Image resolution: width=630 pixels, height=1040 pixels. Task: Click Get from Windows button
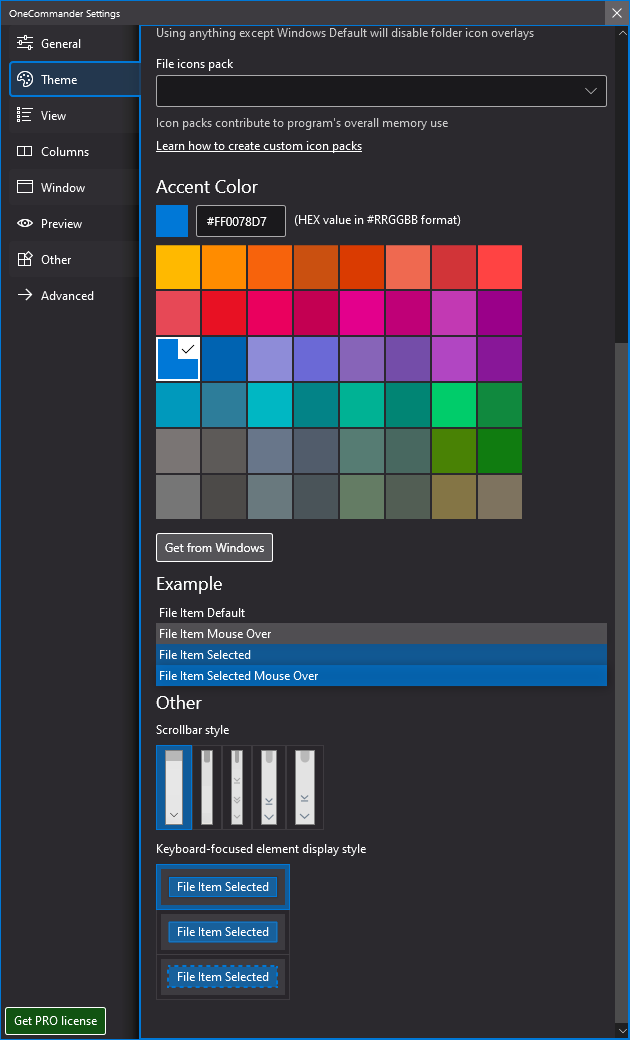[214, 548]
